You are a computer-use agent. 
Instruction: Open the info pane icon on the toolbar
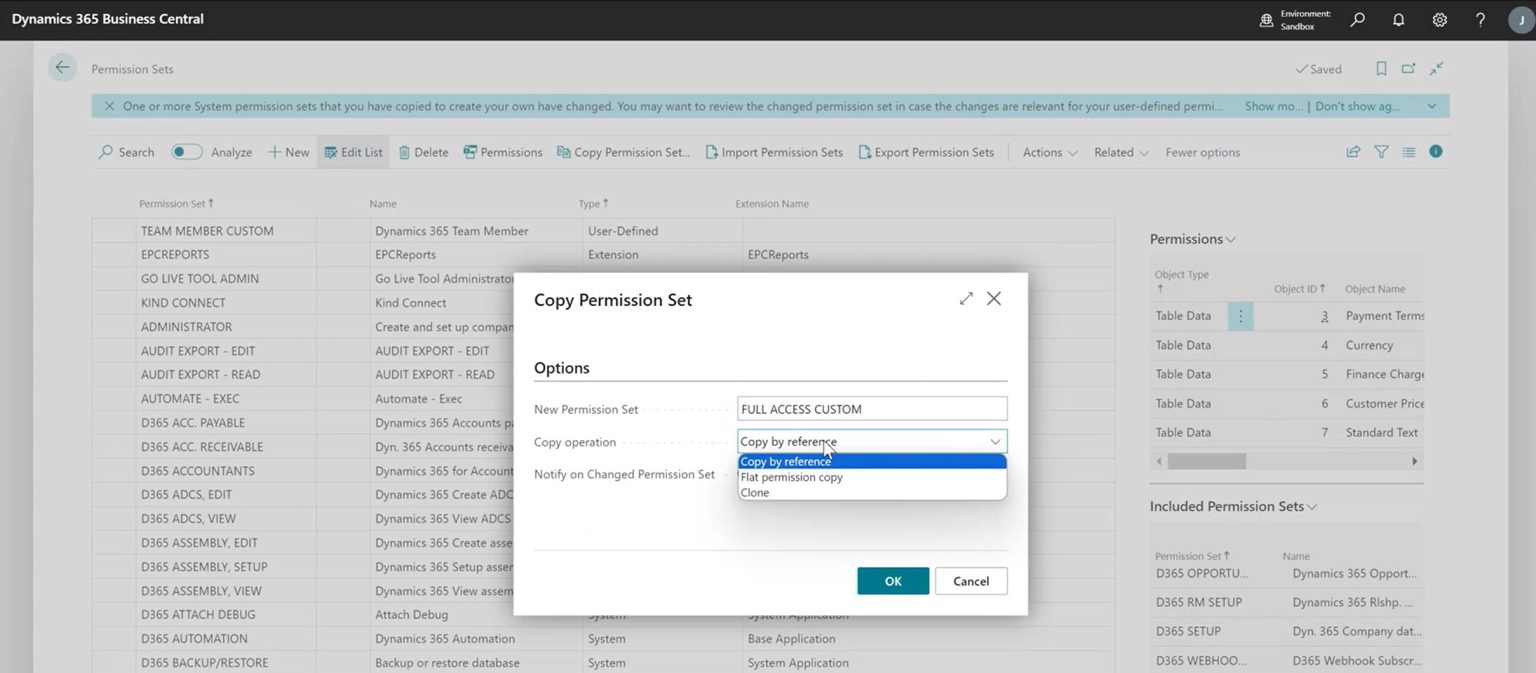1436,151
